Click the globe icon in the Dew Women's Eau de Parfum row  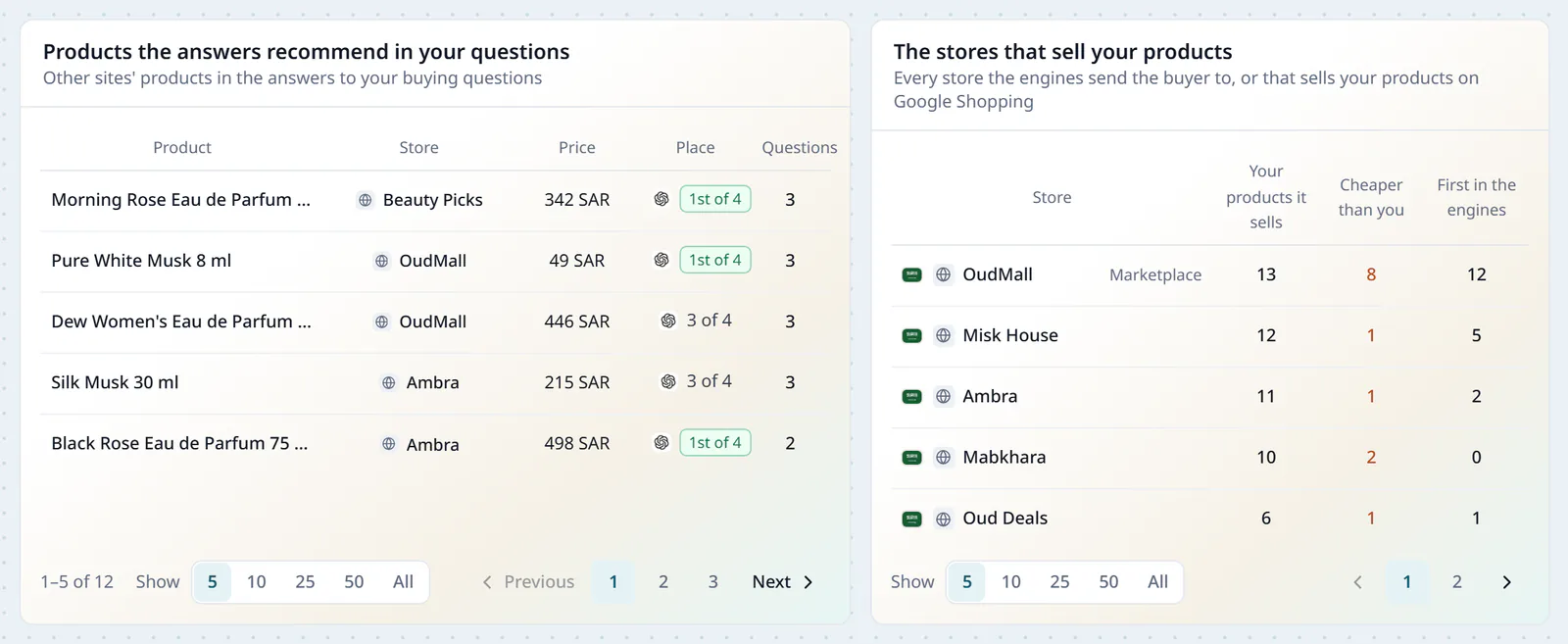[x=381, y=322]
